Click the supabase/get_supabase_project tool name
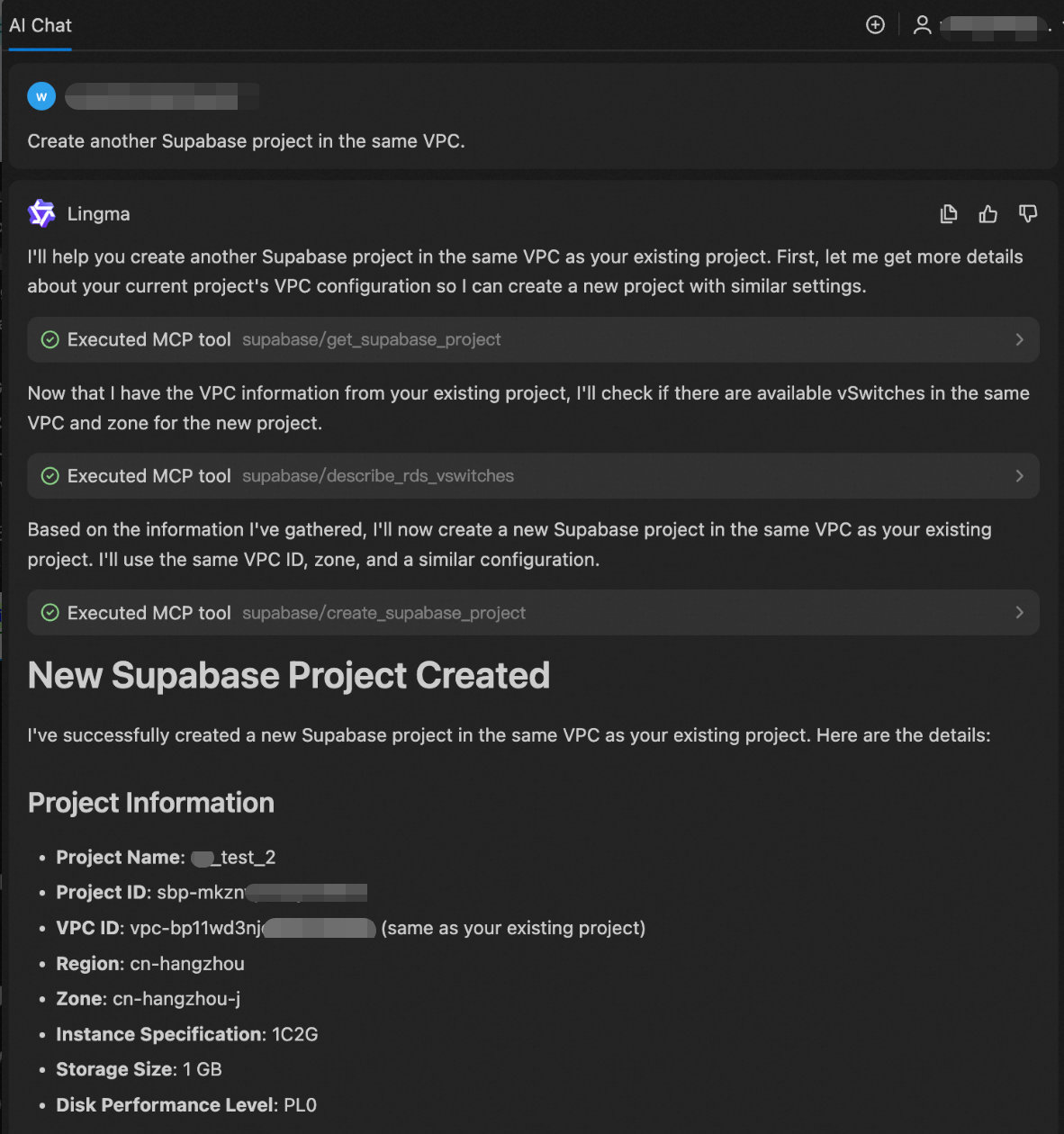Screen dimensions: 1064x1134 [x=371, y=340]
